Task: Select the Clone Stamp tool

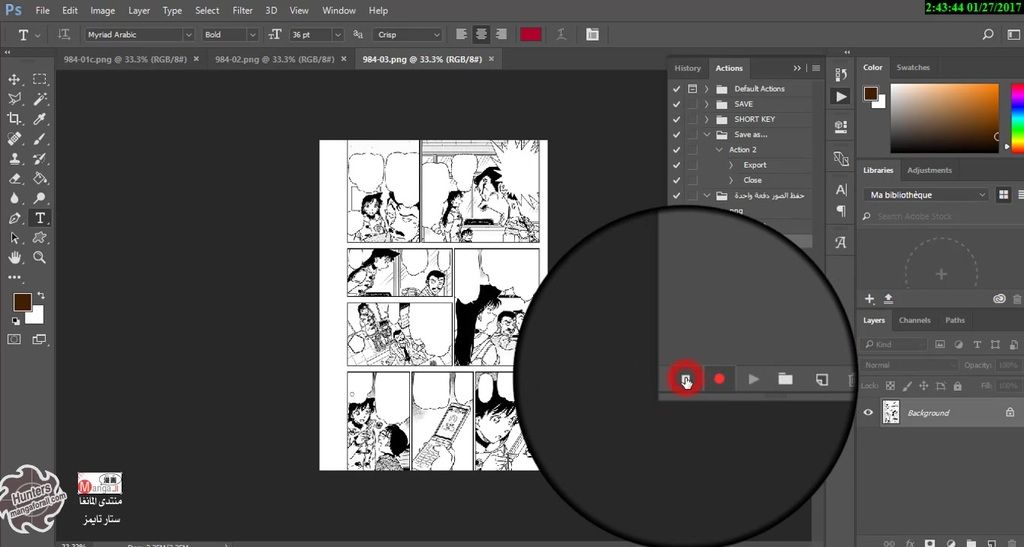Action: tap(14, 159)
